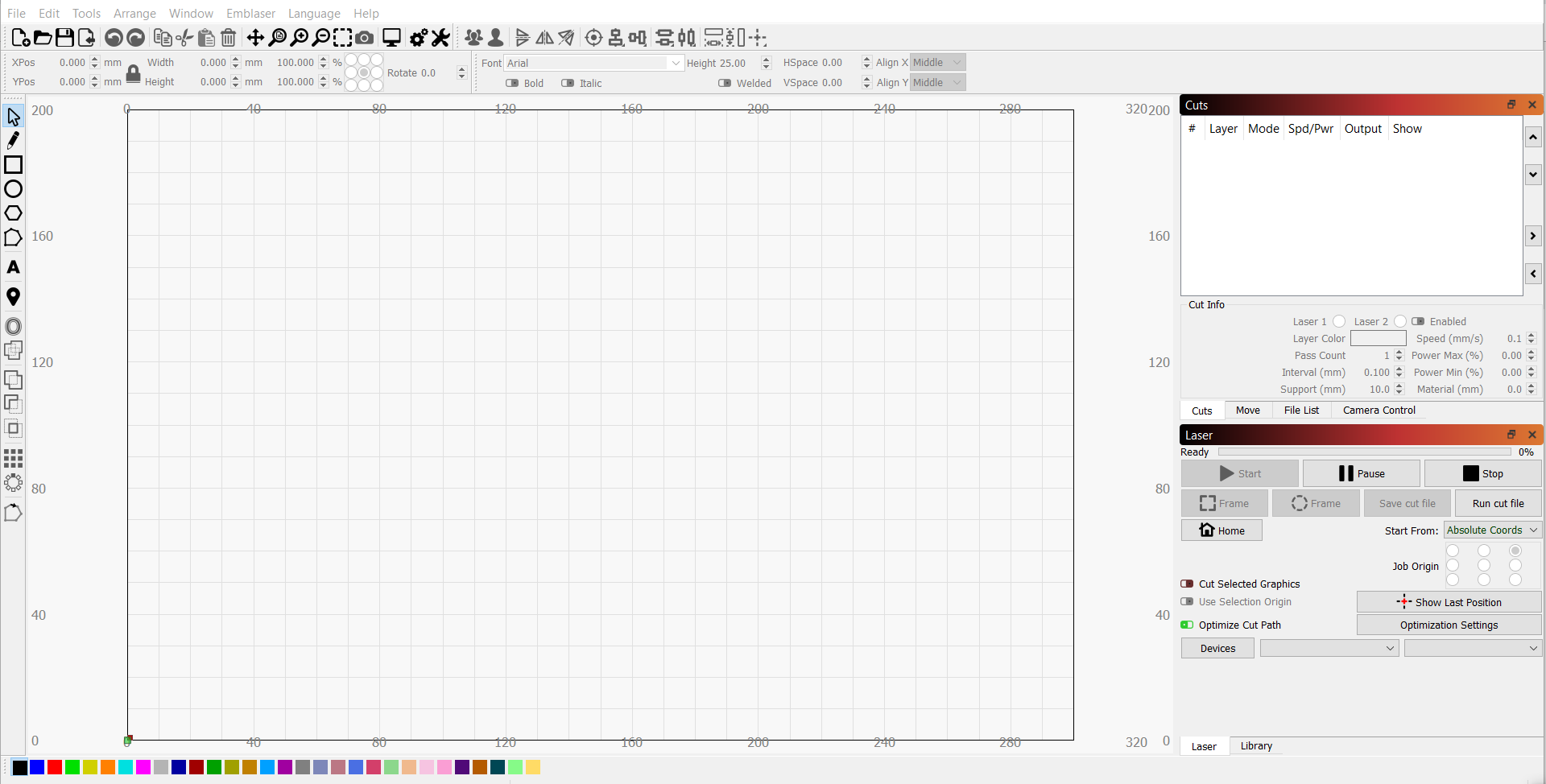Activate the Pan/Move view tool

[x=255, y=37]
